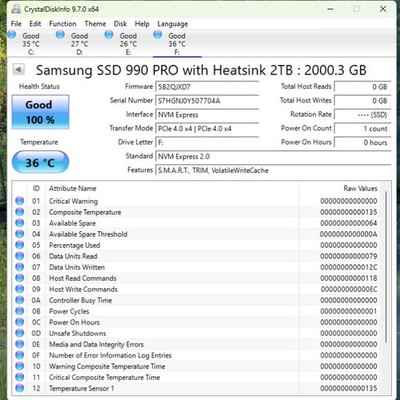This screenshot has width=400, height=400.
Task: Click the Raw Values column header
Action: 360,188
